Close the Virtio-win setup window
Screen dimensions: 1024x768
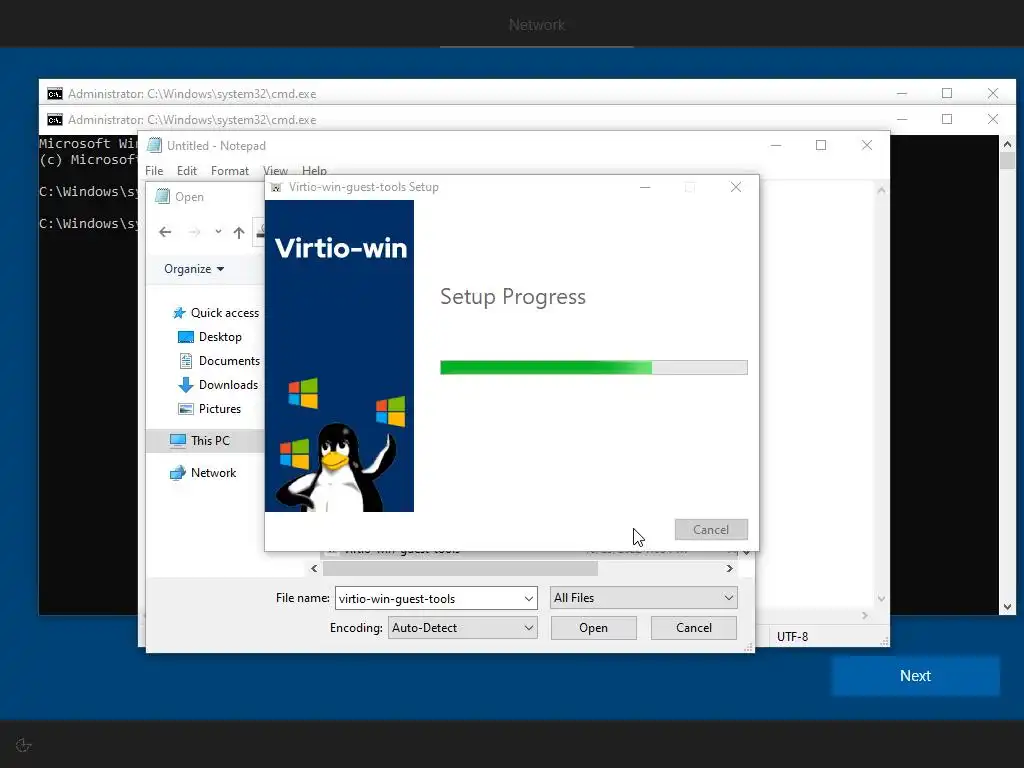coord(736,187)
